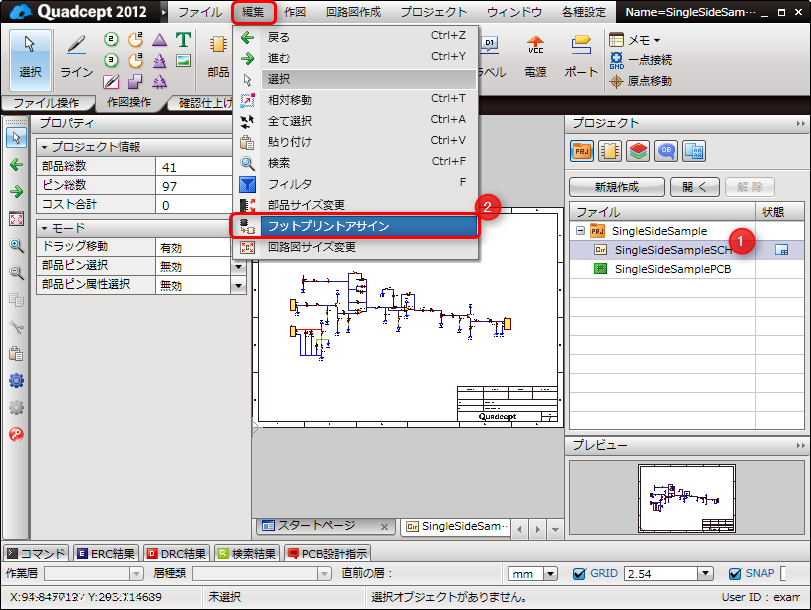Choose 回路図サイズ変更 from the edit menu
This screenshot has height=610, width=811.
point(354,247)
